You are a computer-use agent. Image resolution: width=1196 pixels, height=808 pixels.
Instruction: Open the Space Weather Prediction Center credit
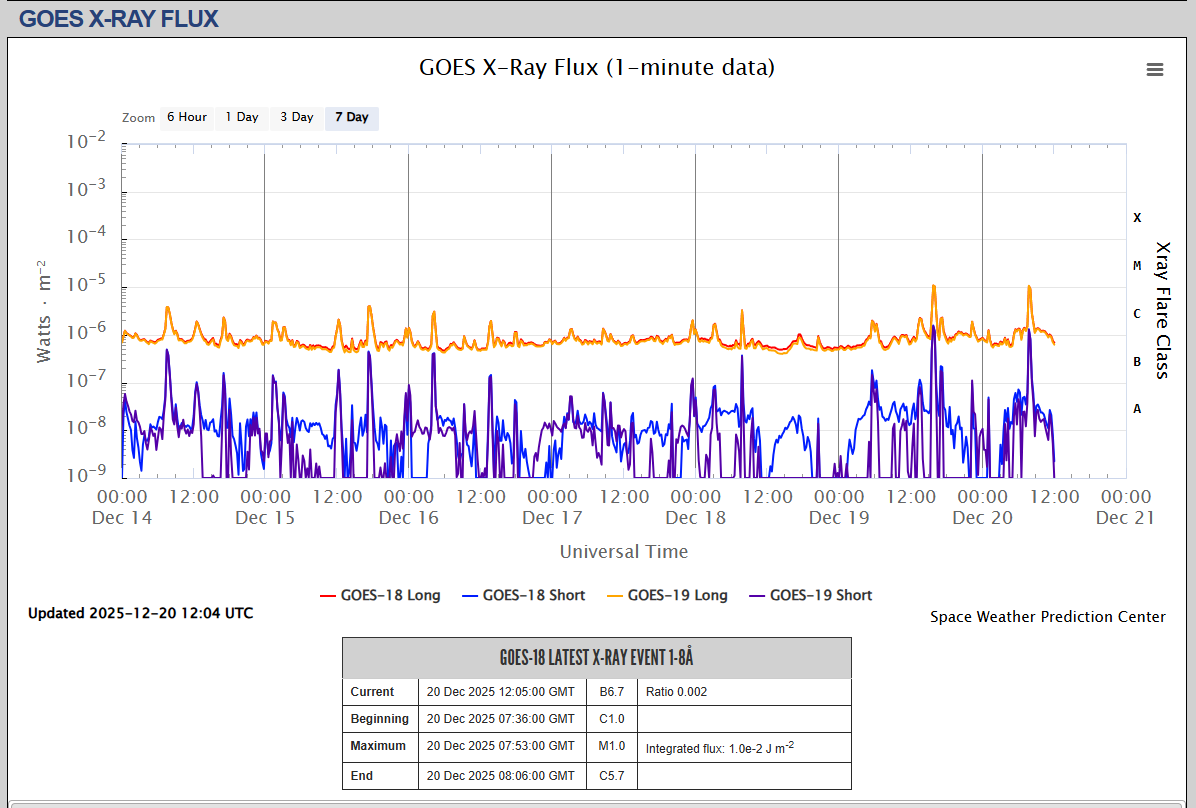coord(1047,617)
